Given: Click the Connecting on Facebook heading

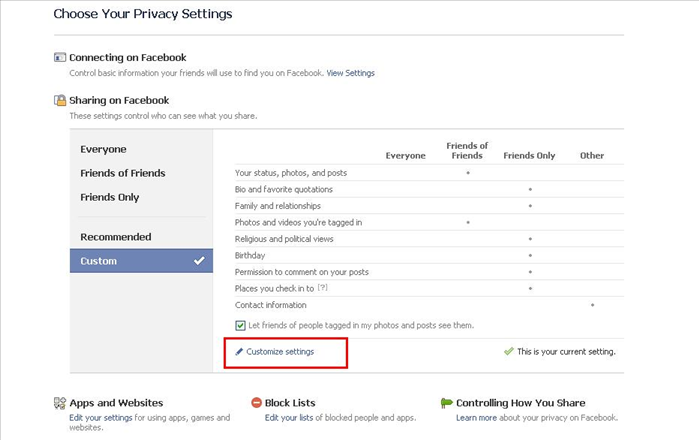Looking at the screenshot, I should [128, 58].
